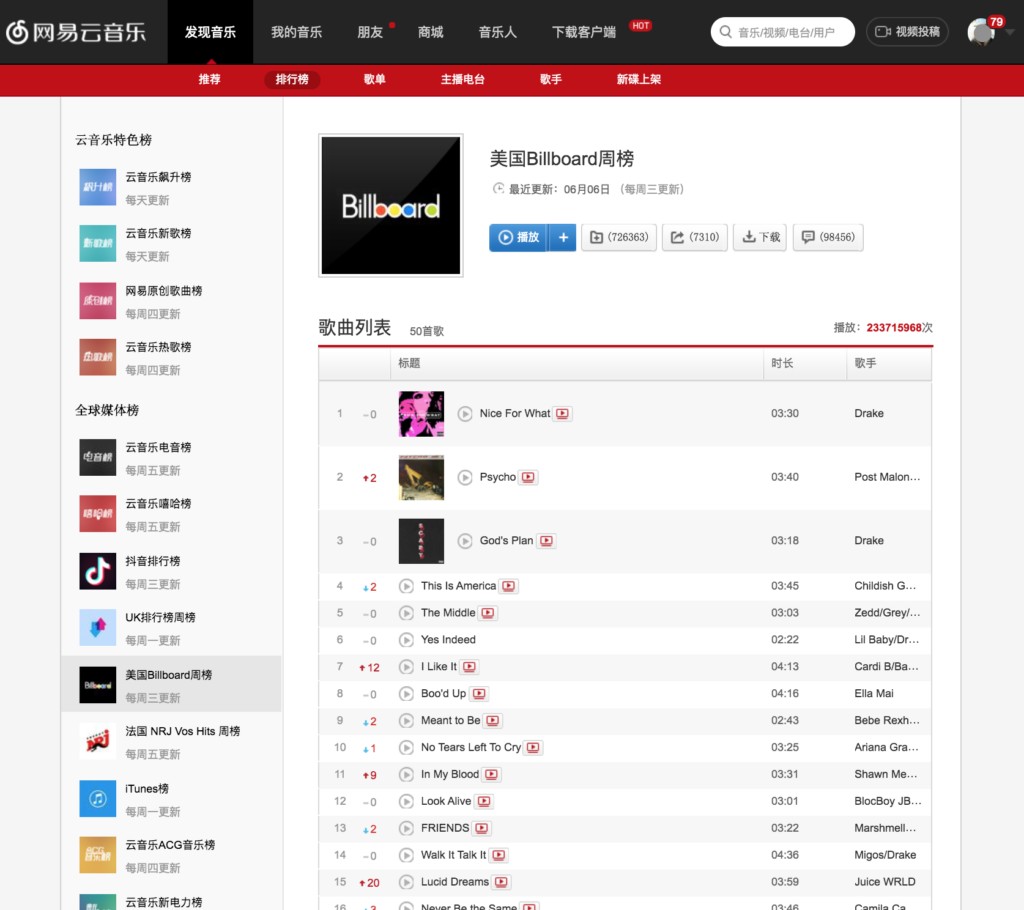Viewport: 1024px width, 910px height.
Task: Open the 云音乐新歌榜 chart in sidebar
Action: pos(172,244)
